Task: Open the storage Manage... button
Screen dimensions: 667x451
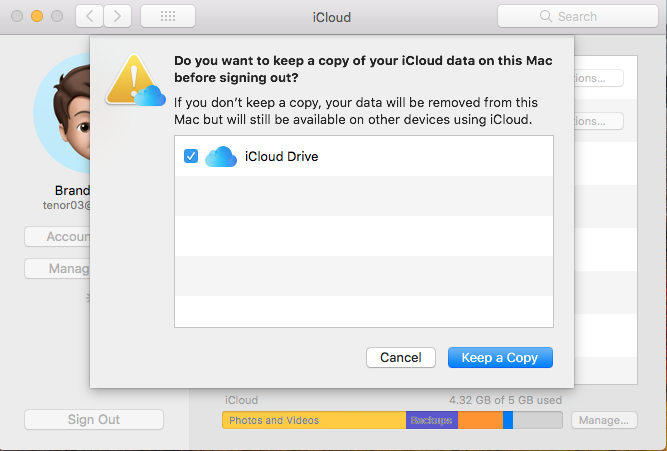Action: point(604,420)
